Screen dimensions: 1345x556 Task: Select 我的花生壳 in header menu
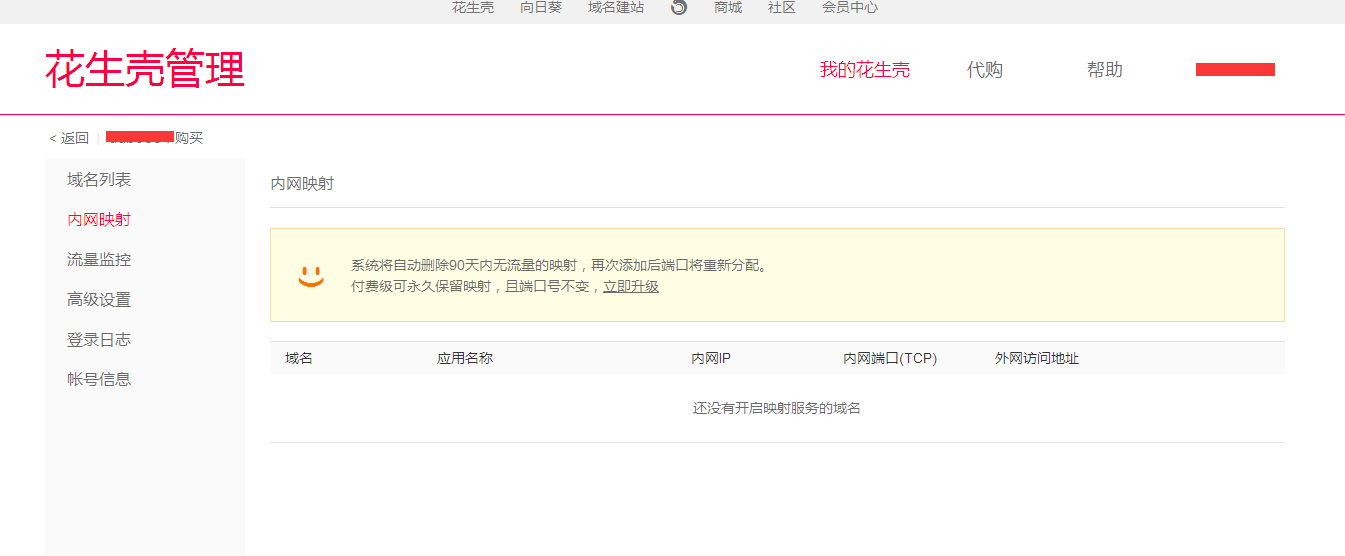865,70
